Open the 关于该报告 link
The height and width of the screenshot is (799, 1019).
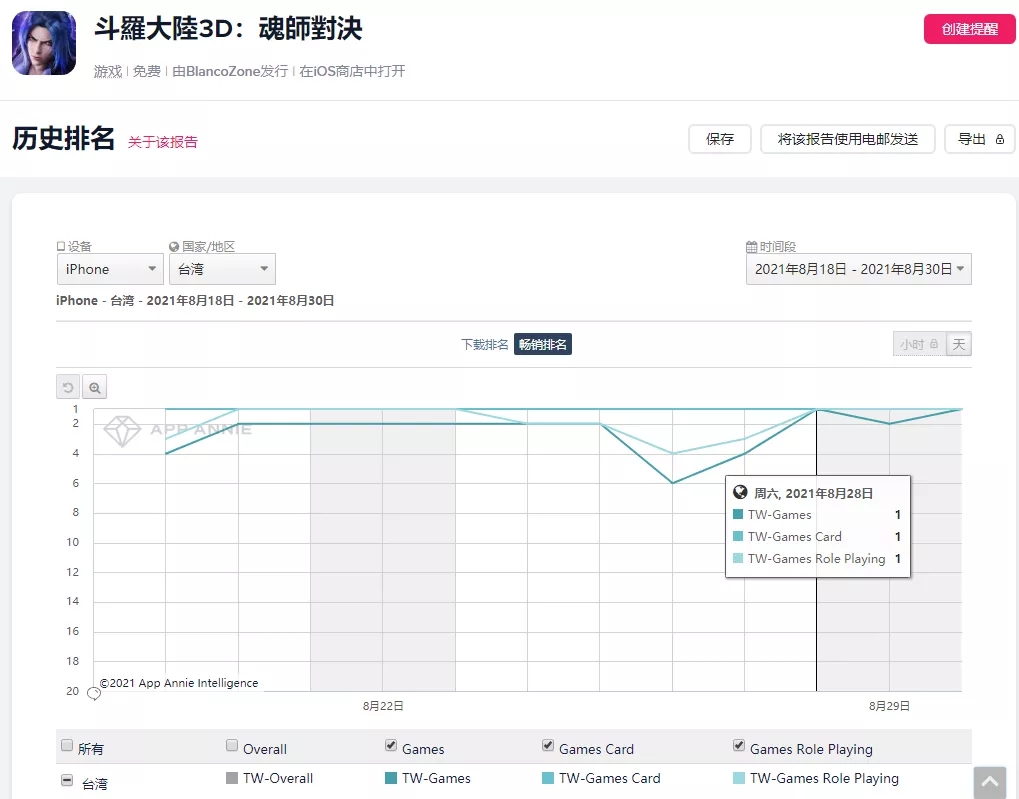(x=162, y=142)
